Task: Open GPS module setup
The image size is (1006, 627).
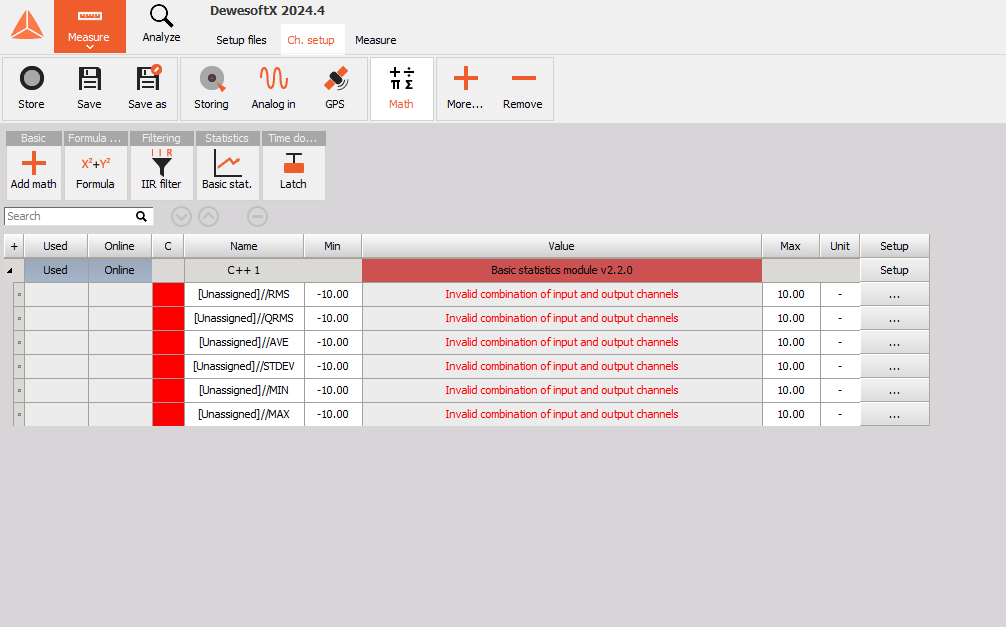Action: tap(335, 89)
